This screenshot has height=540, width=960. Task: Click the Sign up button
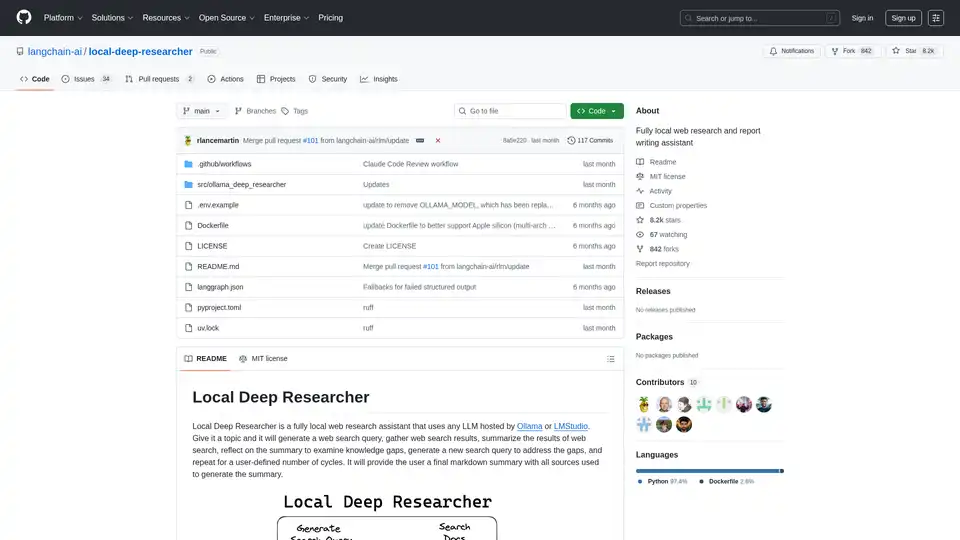click(x=903, y=18)
